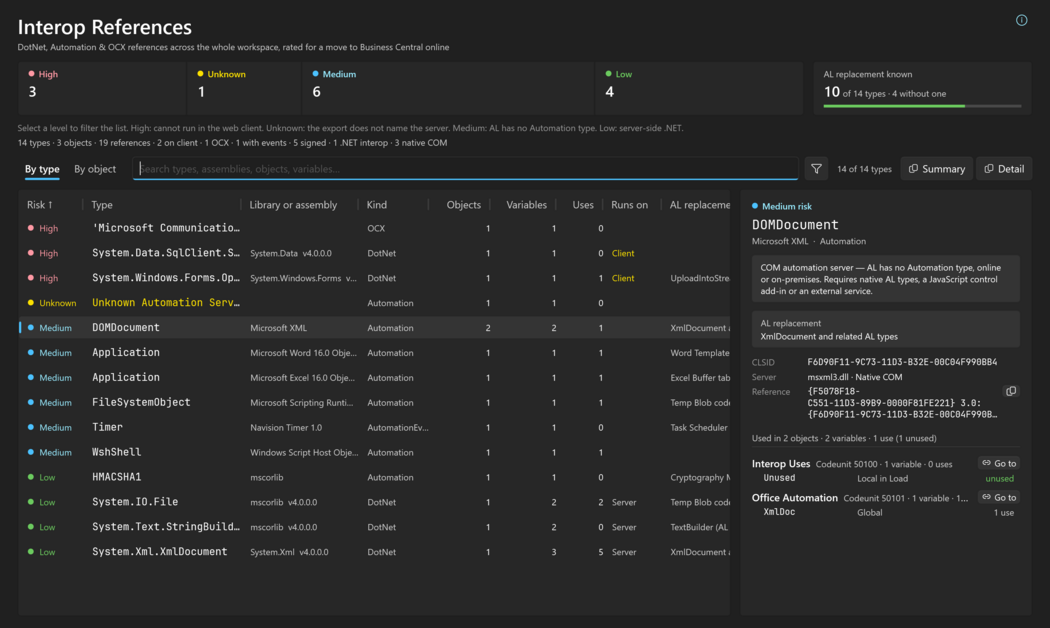
Task: Click the Interop References heading
Action: coord(104,27)
